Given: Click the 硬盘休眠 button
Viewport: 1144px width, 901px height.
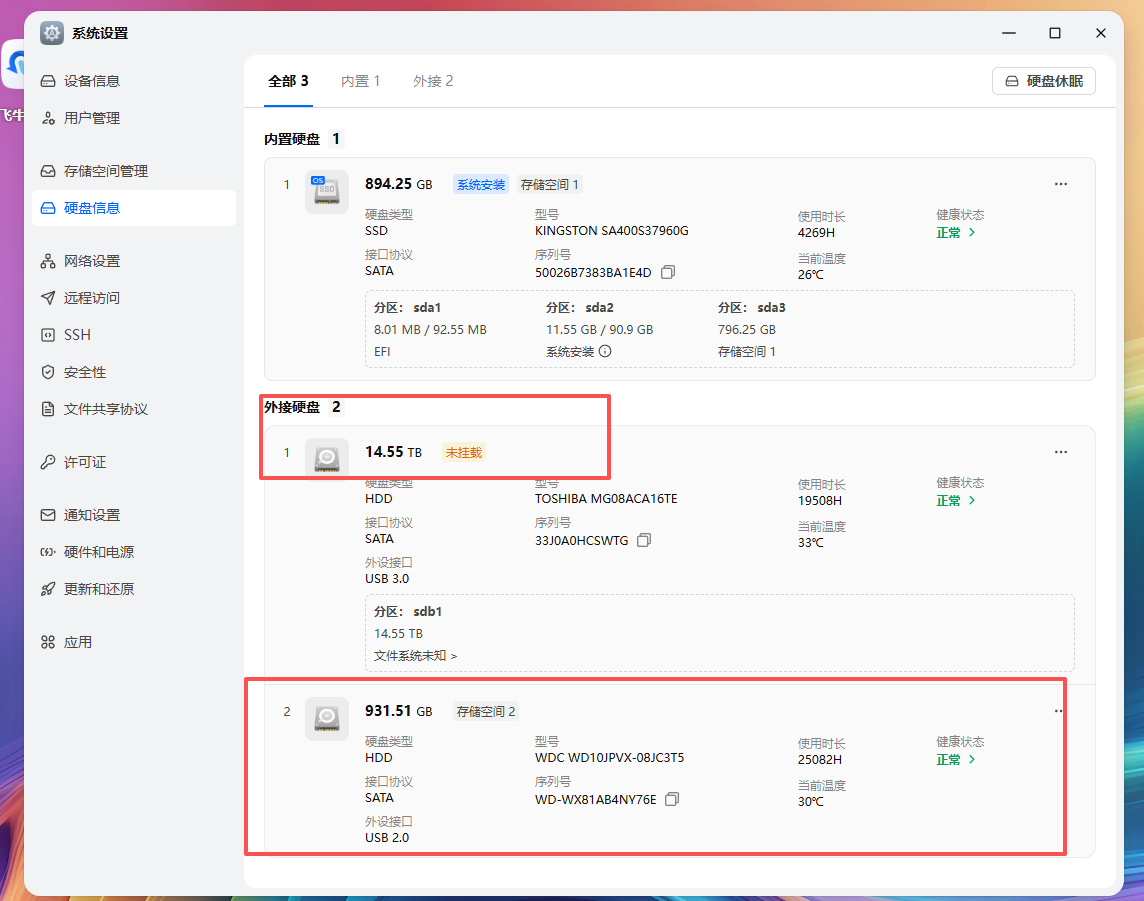Looking at the screenshot, I should click(1043, 81).
